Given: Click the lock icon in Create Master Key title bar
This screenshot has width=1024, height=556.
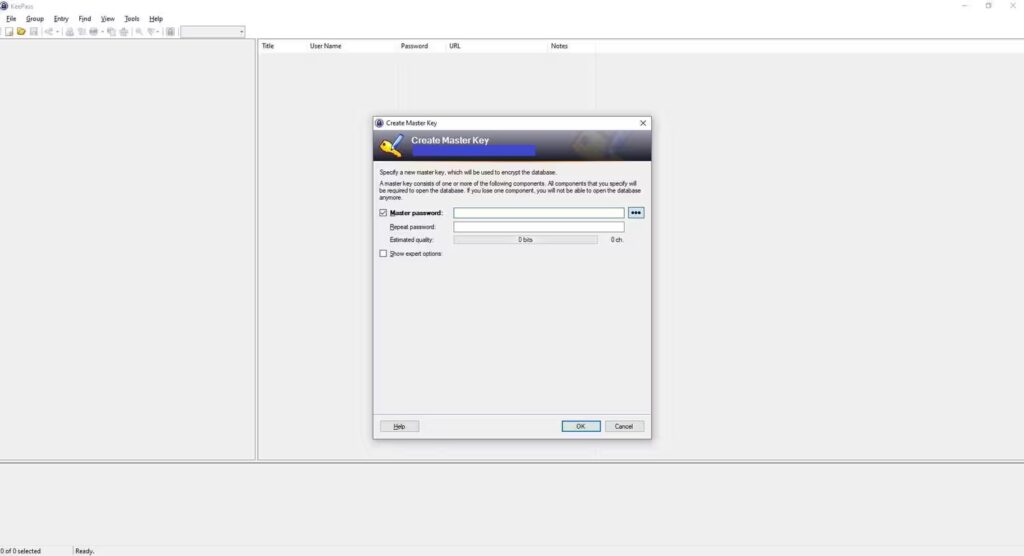Looking at the screenshot, I should (379, 123).
